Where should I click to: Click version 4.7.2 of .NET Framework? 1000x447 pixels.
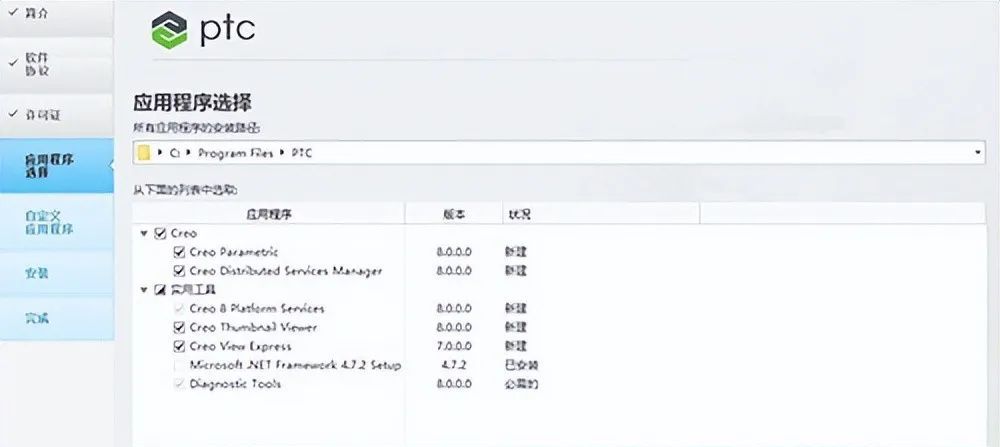point(454,365)
